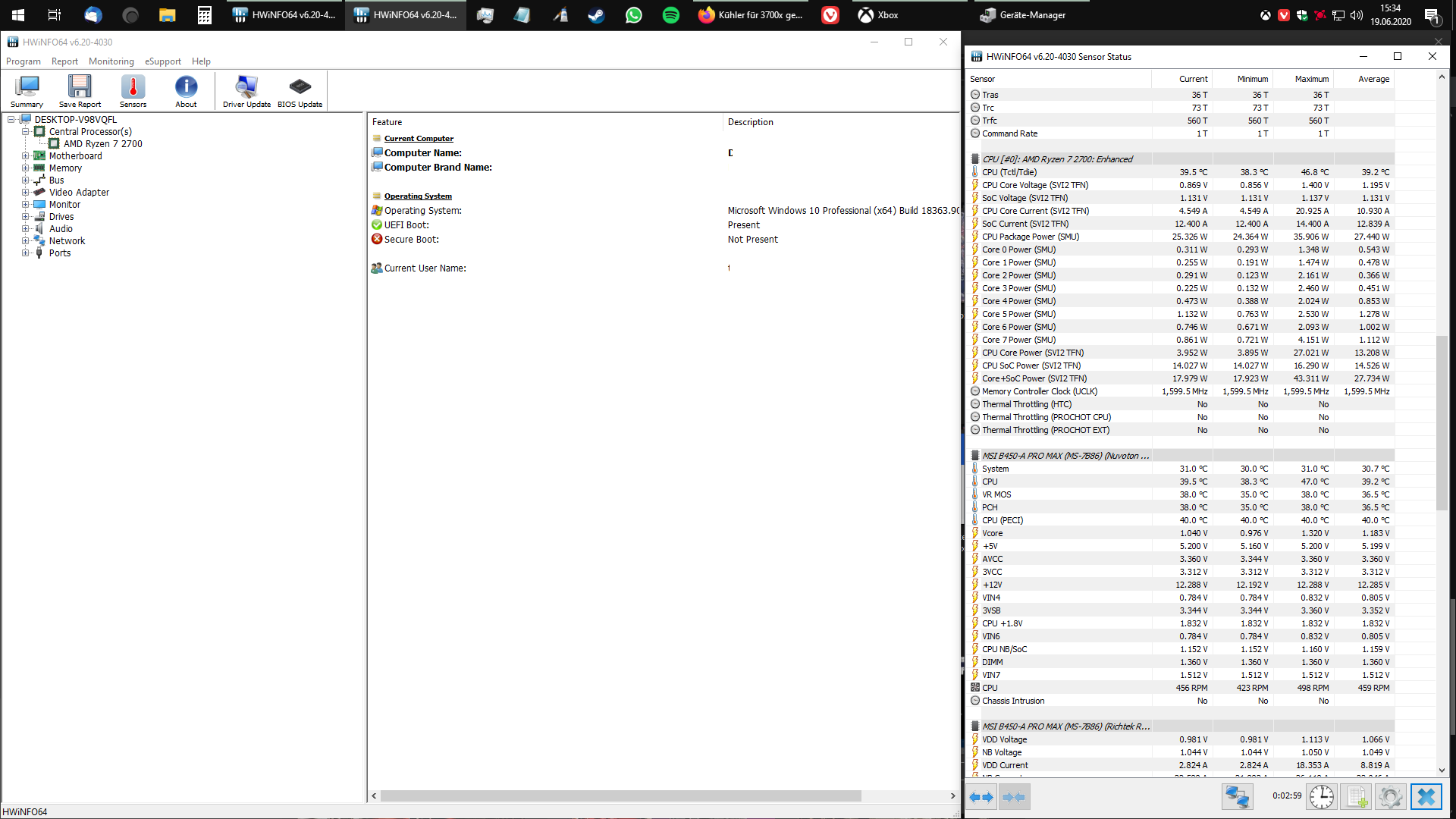
Task: Click the horizontal scrollbar under feature list
Action: (x=620, y=796)
